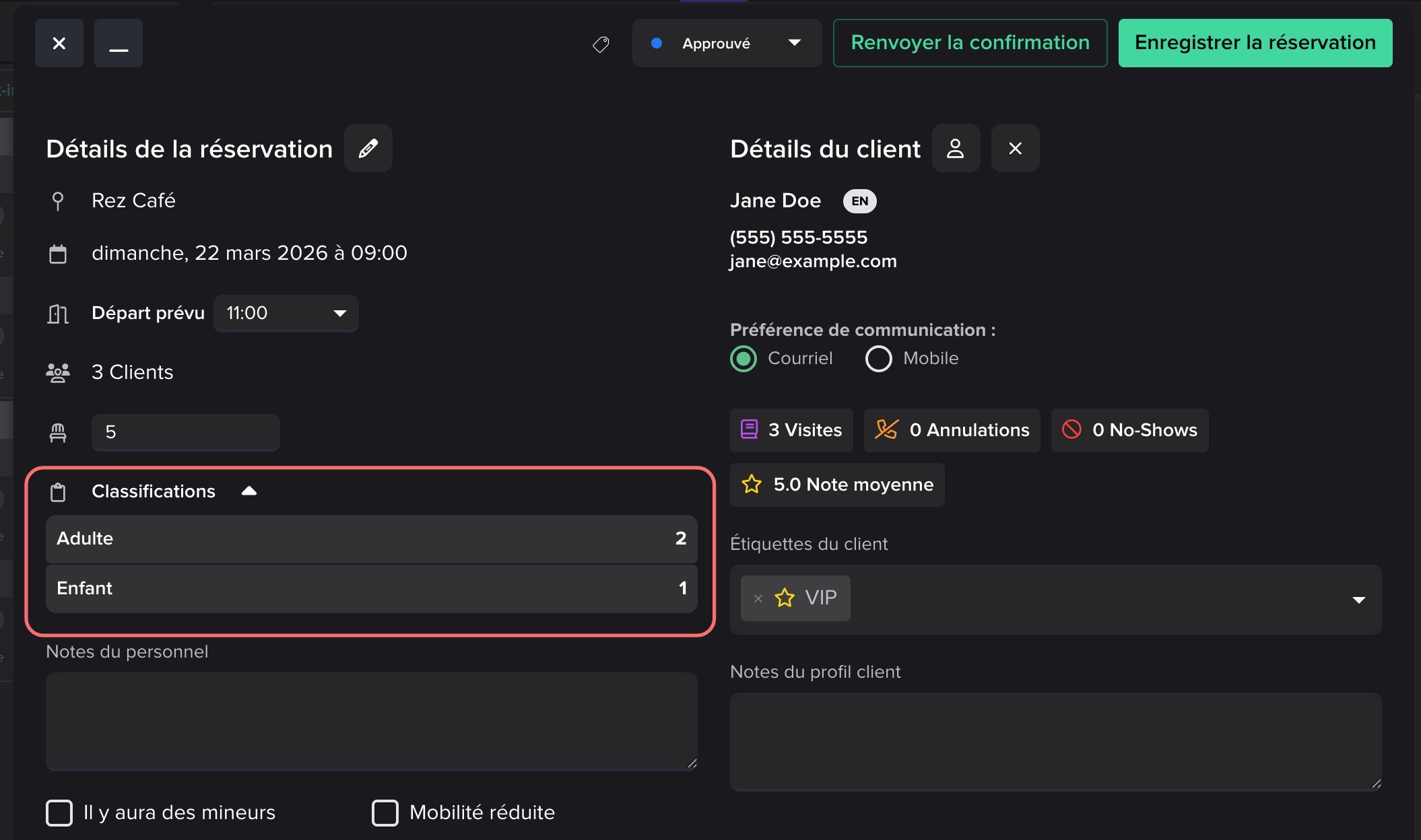Collapse the Classifications section
1421x840 pixels.
[249, 491]
